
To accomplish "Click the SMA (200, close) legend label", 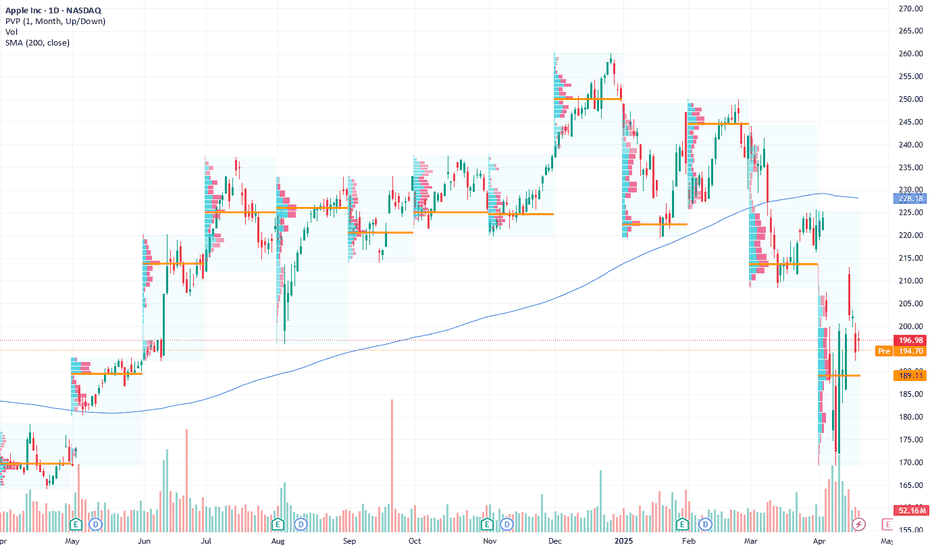I will [x=37, y=42].
